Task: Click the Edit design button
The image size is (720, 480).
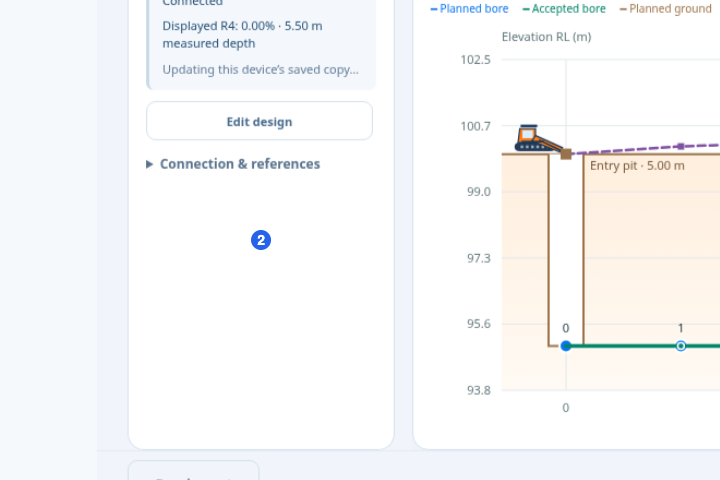Action: (x=259, y=121)
